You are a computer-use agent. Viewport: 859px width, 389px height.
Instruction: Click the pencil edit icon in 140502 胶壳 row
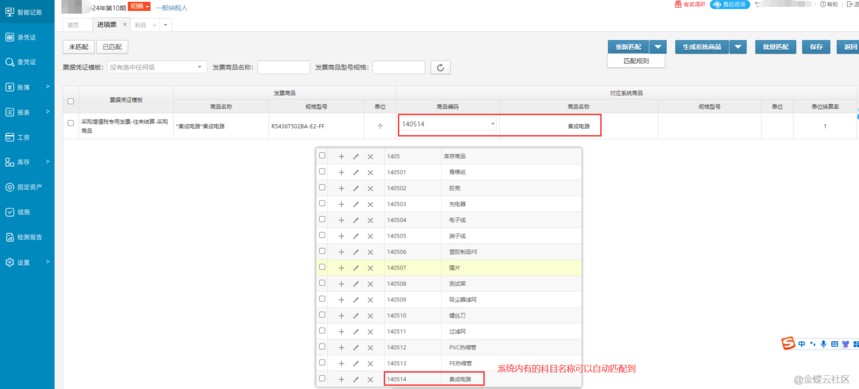(356, 188)
